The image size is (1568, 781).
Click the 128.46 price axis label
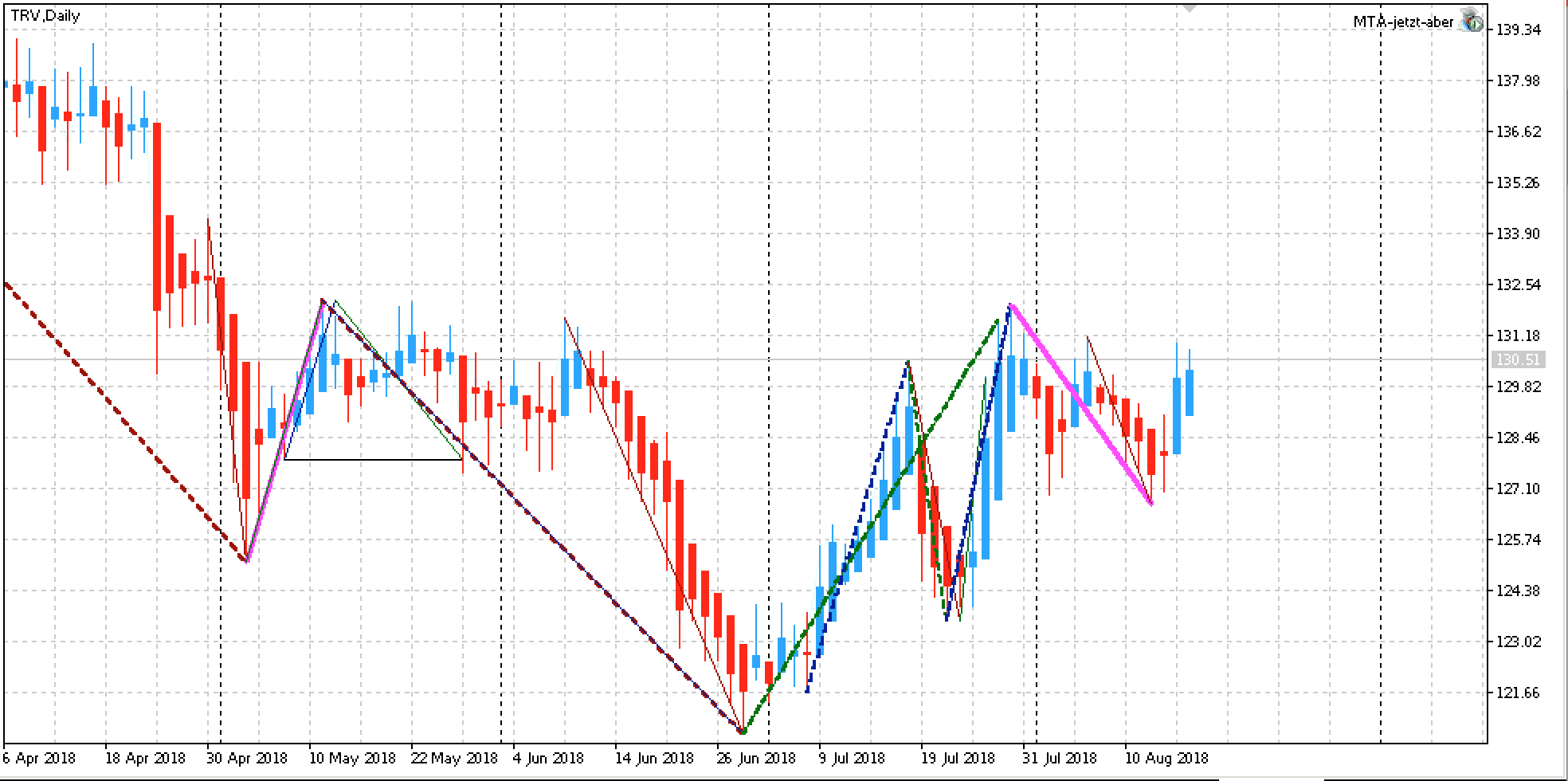click(x=1519, y=438)
